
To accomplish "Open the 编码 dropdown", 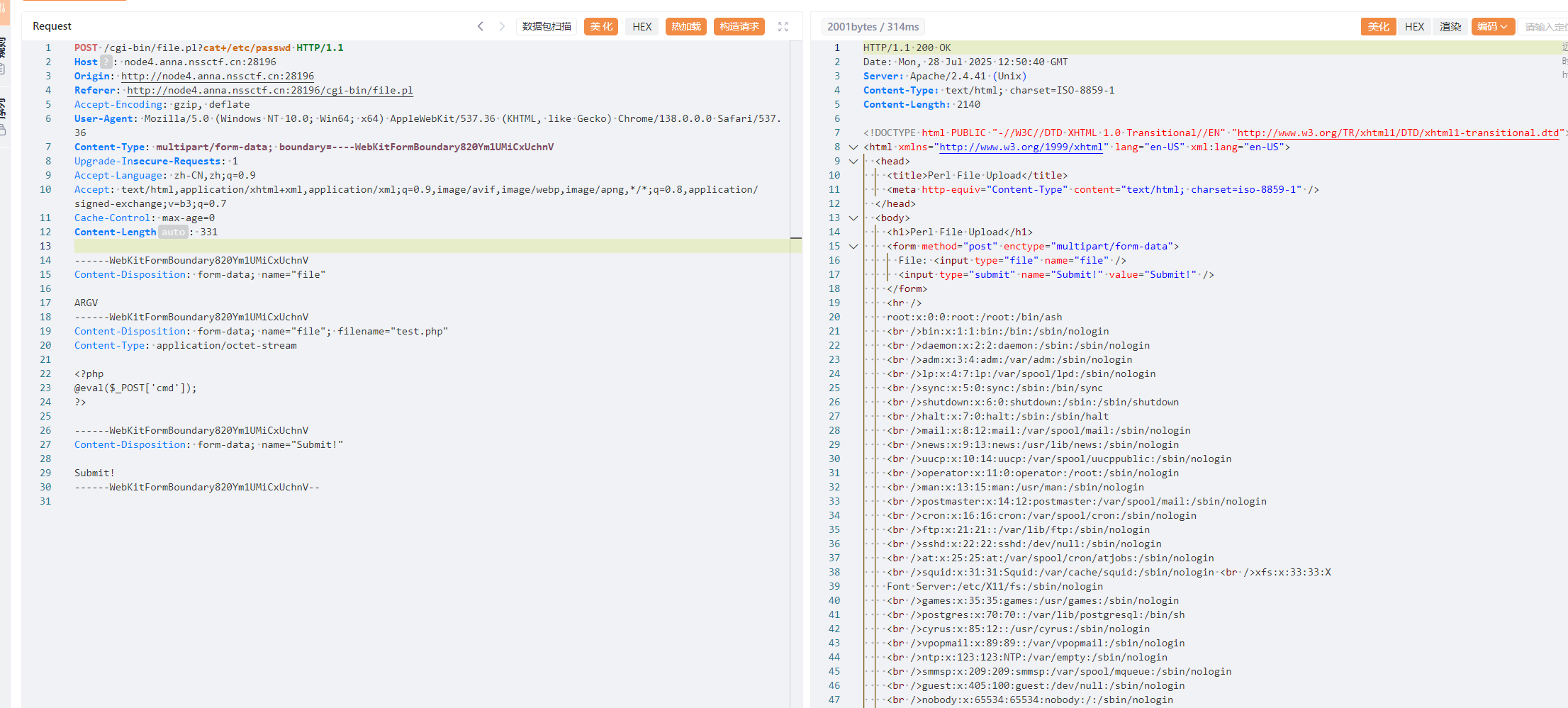I will point(1493,26).
